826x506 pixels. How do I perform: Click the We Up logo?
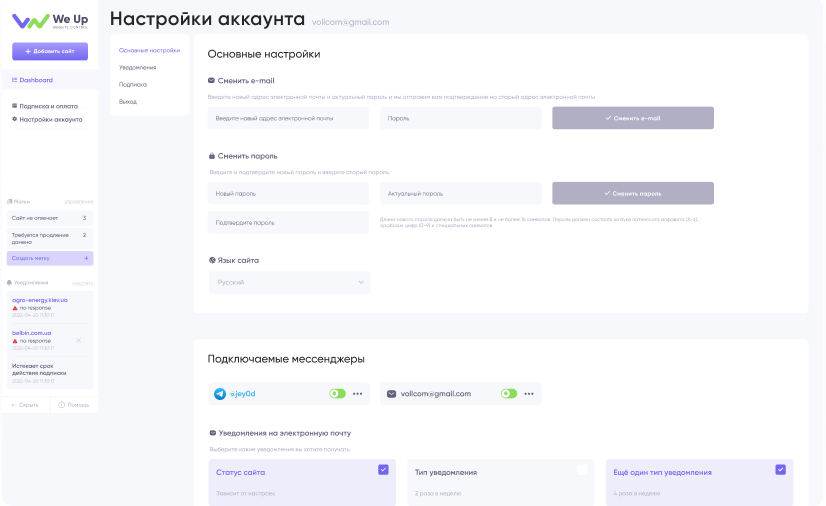pyautogui.click(x=49, y=21)
